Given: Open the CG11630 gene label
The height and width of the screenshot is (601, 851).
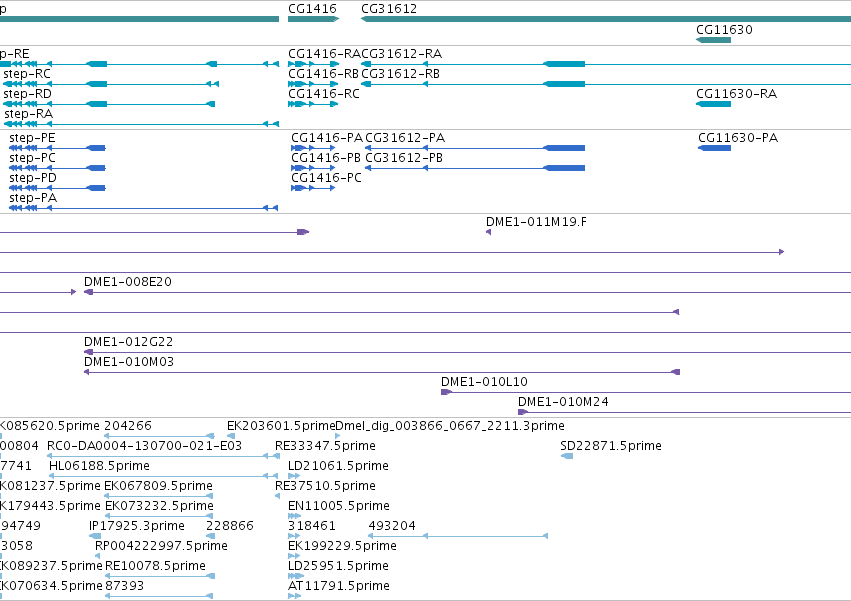Looking at the screenshot, I should tap(724, 30).
